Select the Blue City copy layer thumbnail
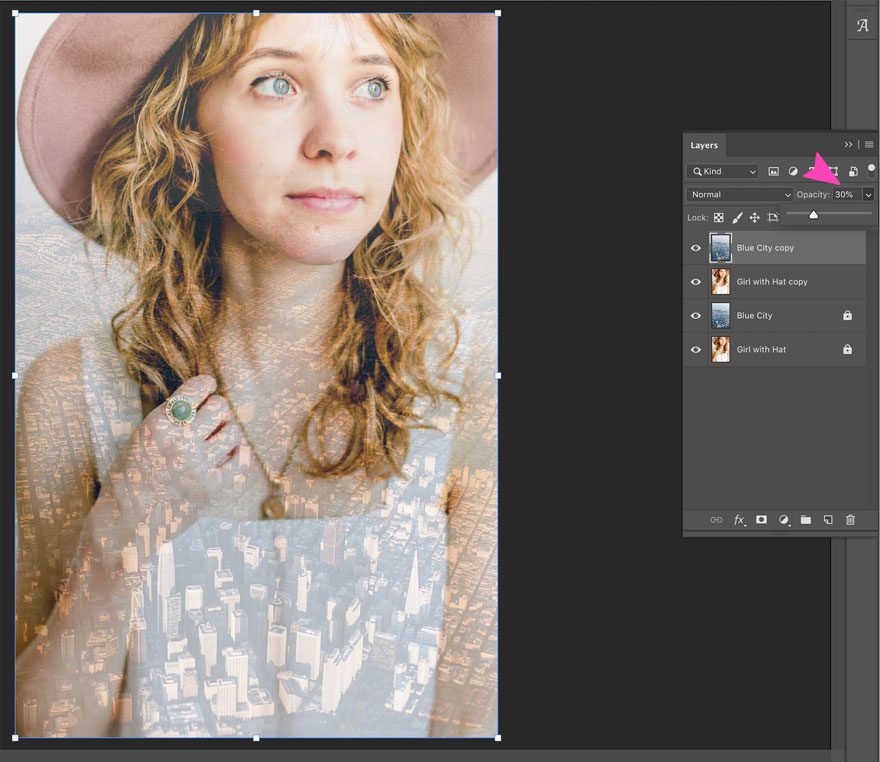The image size is (880, 762). pos(721,247)
